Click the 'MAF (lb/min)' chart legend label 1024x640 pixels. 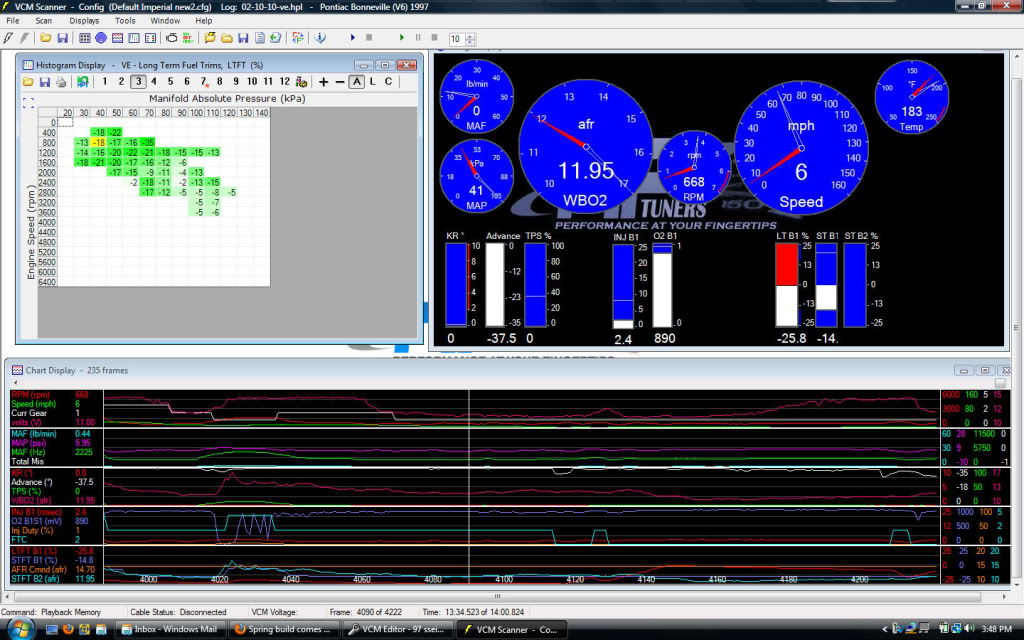point(34,434)
